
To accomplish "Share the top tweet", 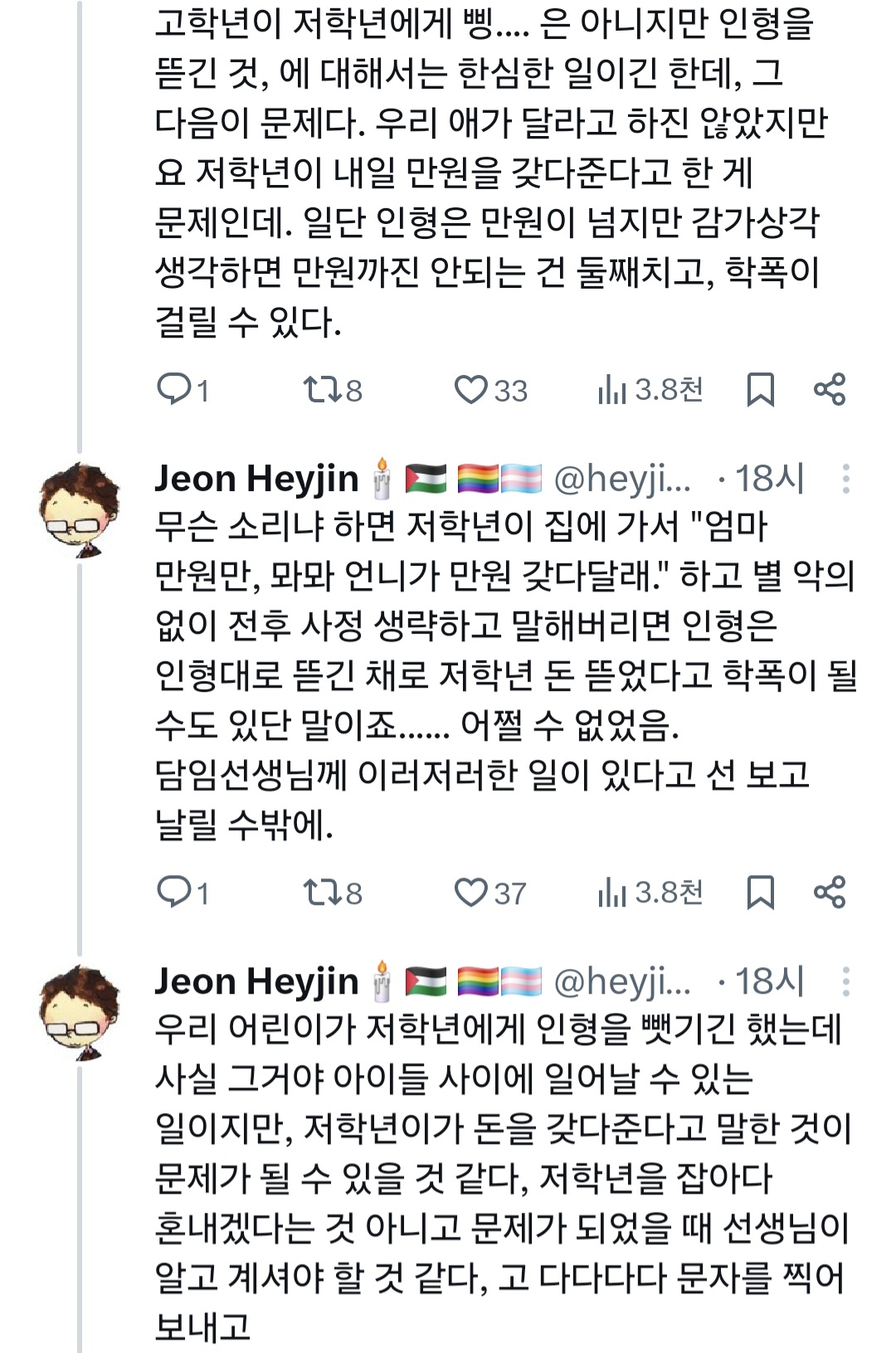I will click(830, 389).
